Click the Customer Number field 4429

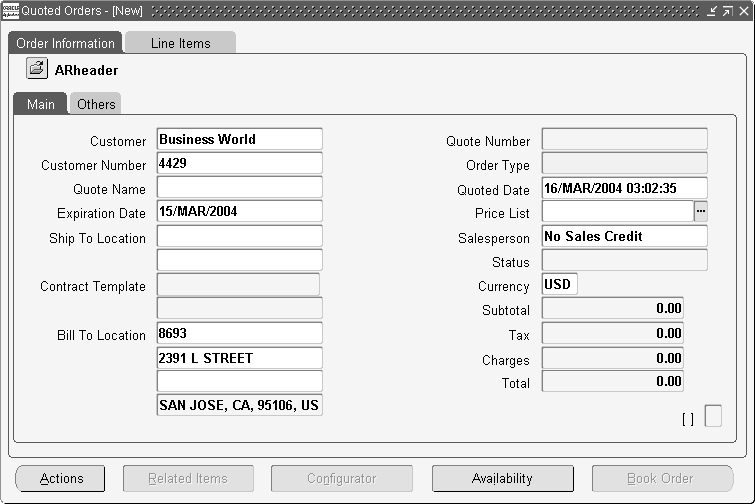click(240, 163)
